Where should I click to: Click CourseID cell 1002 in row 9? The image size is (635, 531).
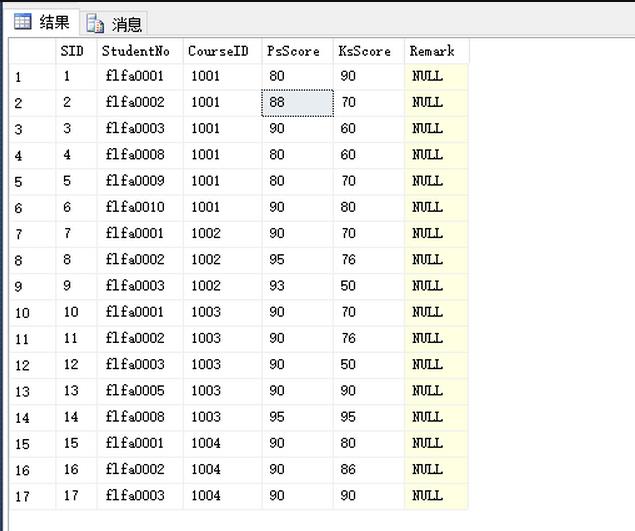click(222, 286)
